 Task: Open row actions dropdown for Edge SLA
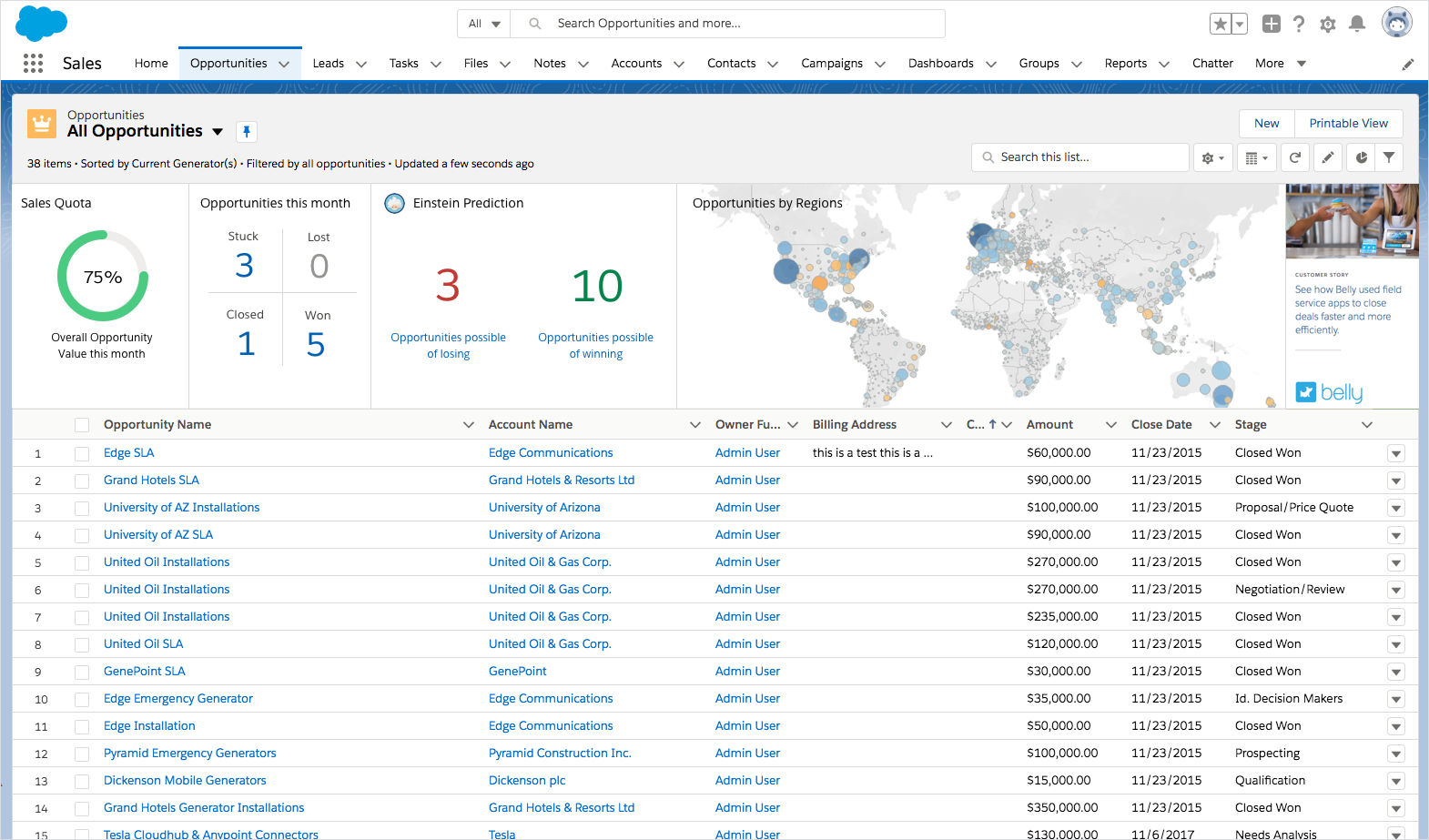pyautogui.click(x=1395, y=453)
